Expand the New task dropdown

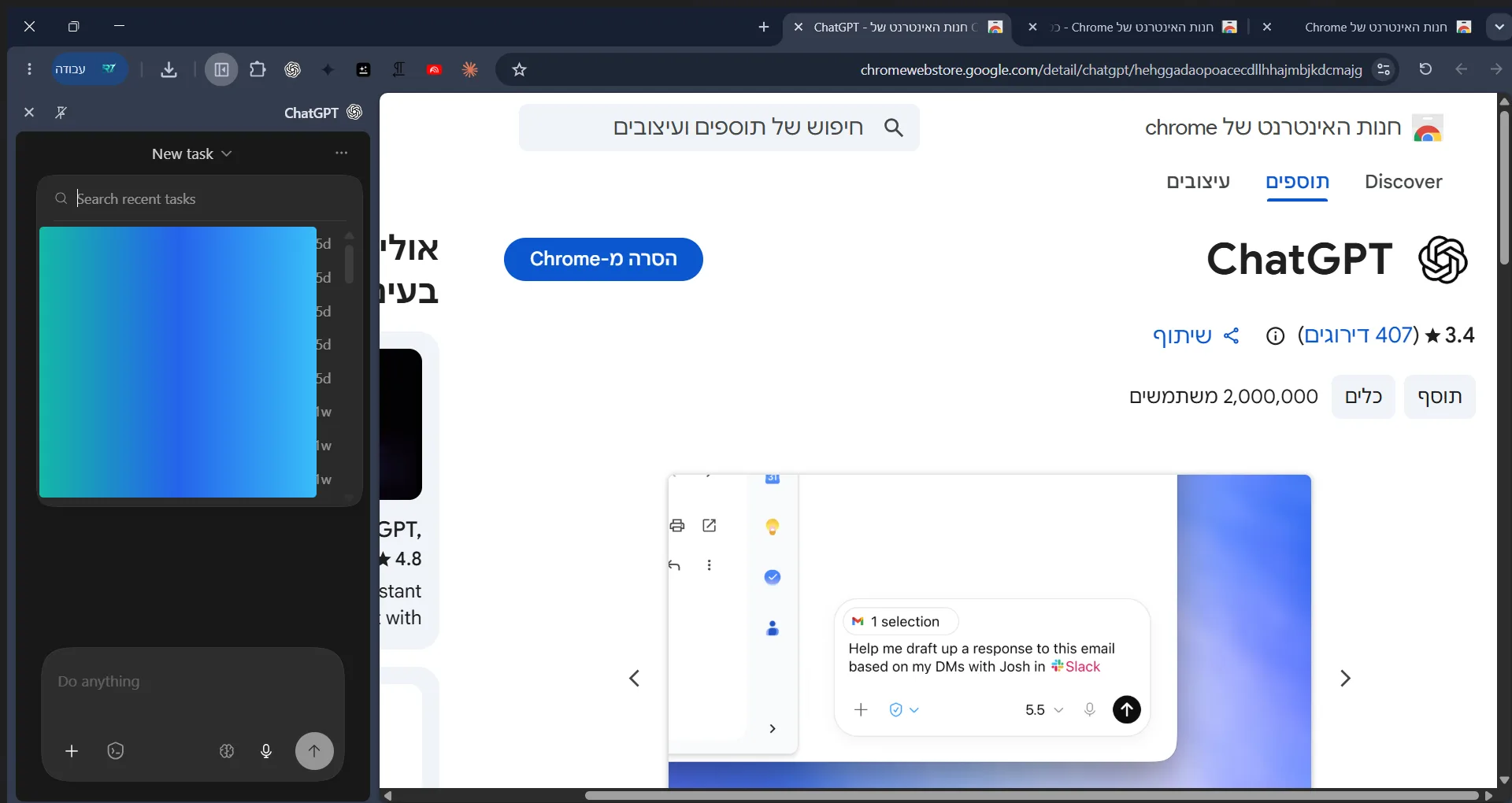(192, 154)
